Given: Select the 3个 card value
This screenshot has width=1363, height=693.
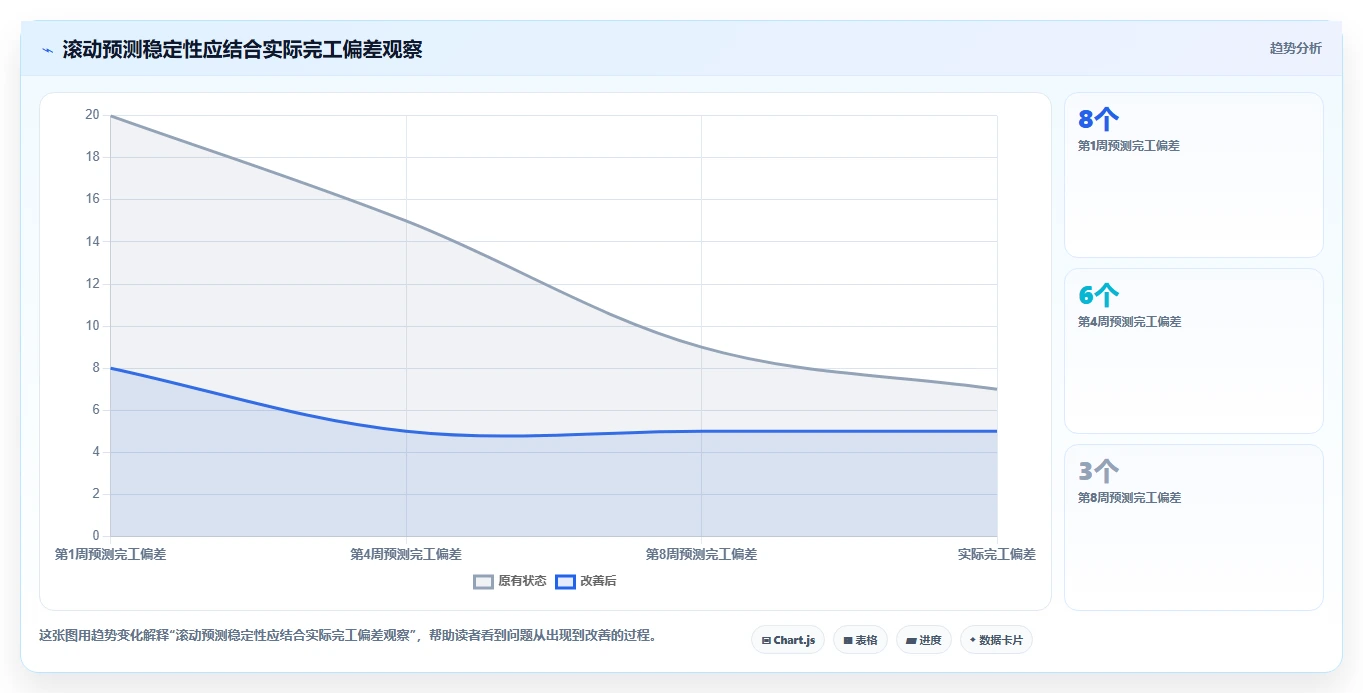Looking at the screenshot, I should coord(1098,472).
